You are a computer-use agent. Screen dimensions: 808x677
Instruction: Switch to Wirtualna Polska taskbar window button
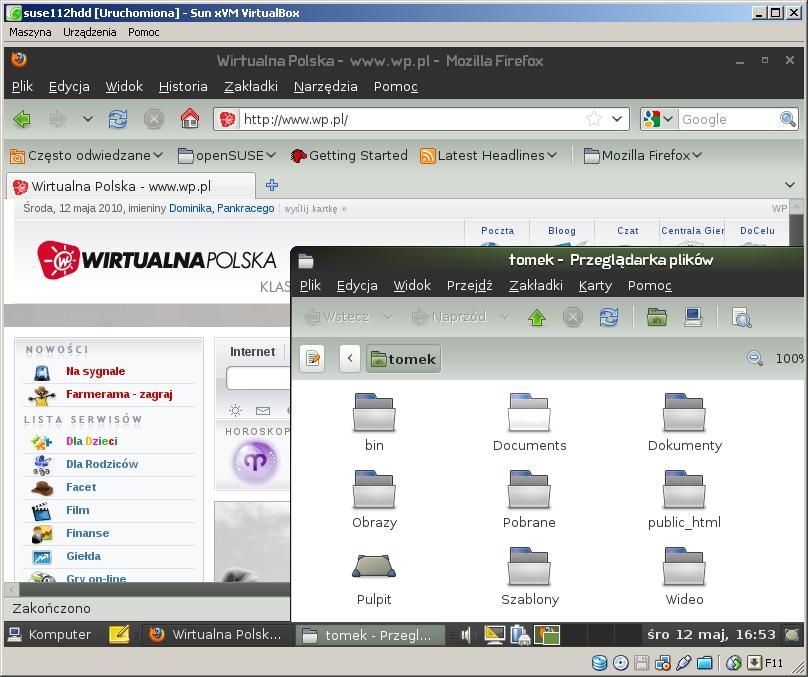216,635
